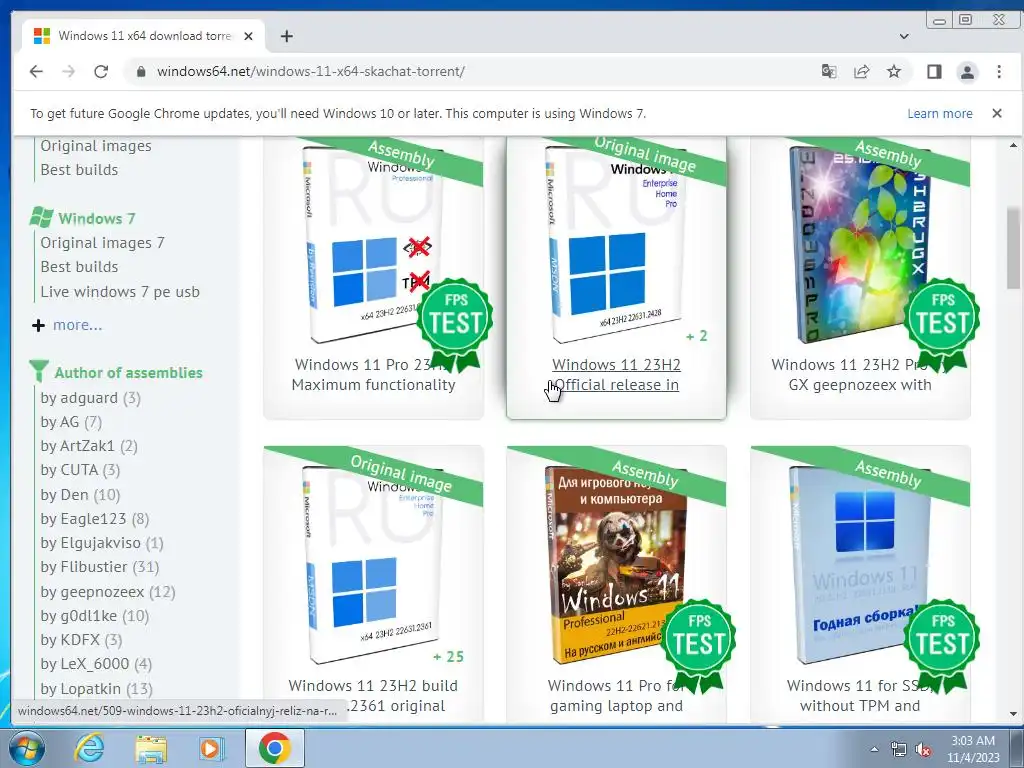Open the side panel icon
The width and height of the screenshot is (1024, 768).
(935, 71)
